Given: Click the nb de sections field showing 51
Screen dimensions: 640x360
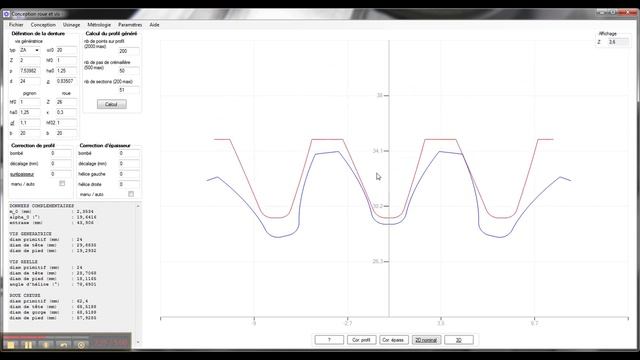Looking at the screenshot, I should click(x=129, y=90).
